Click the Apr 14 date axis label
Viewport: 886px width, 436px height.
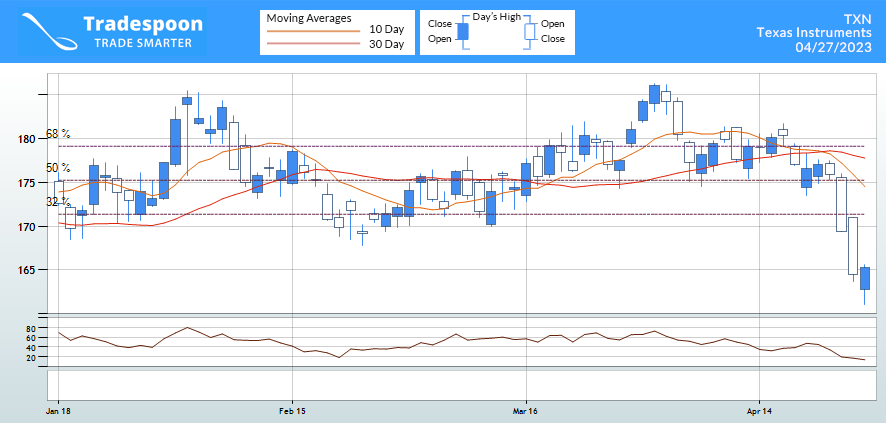[x=760, y=411]
